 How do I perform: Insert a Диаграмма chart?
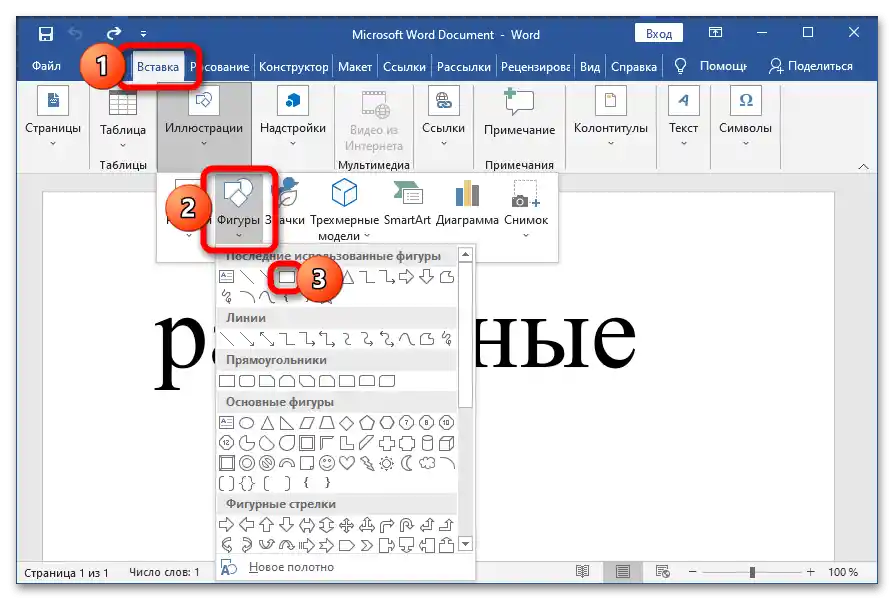[467, 202]
